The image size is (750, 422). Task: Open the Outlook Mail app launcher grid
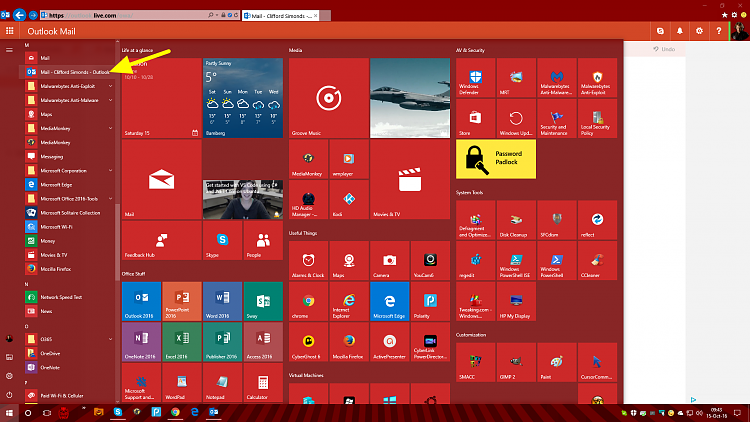(x=10, y=31)
